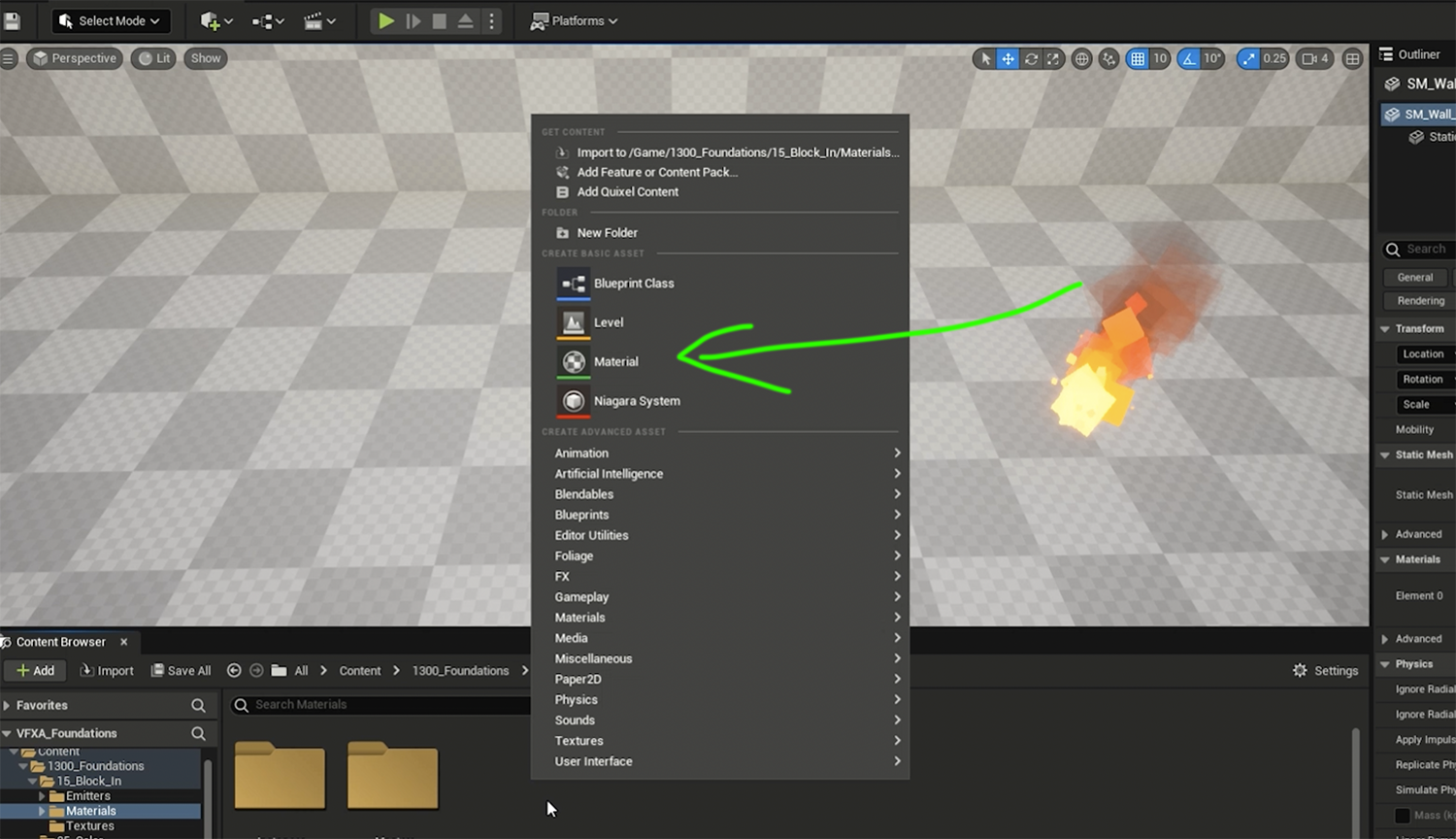Click the search icon in the VFXA_Foundations row
The image size is (1456, 839).
tap(198, 733)
